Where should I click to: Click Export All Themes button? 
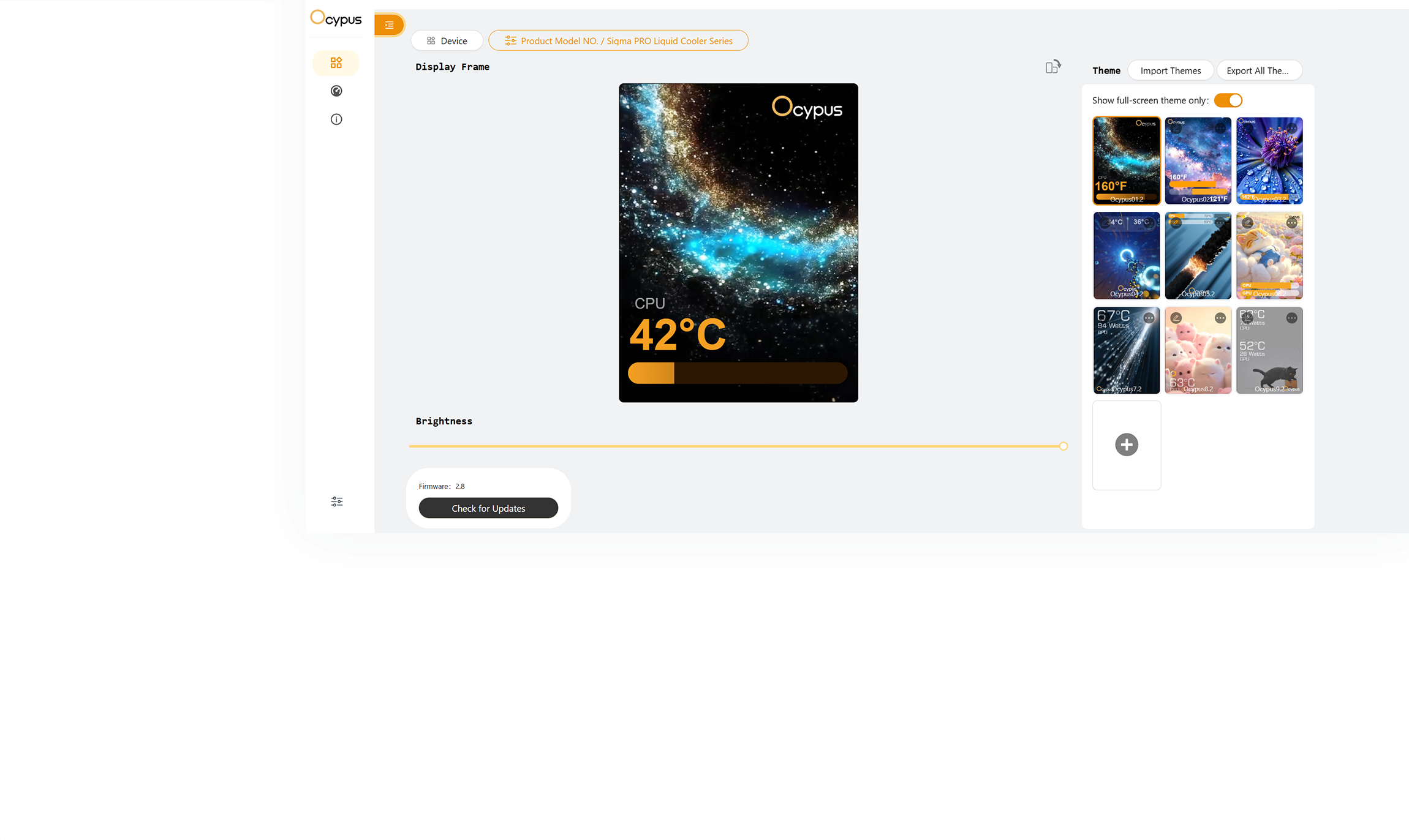[x=1258, y=71]
